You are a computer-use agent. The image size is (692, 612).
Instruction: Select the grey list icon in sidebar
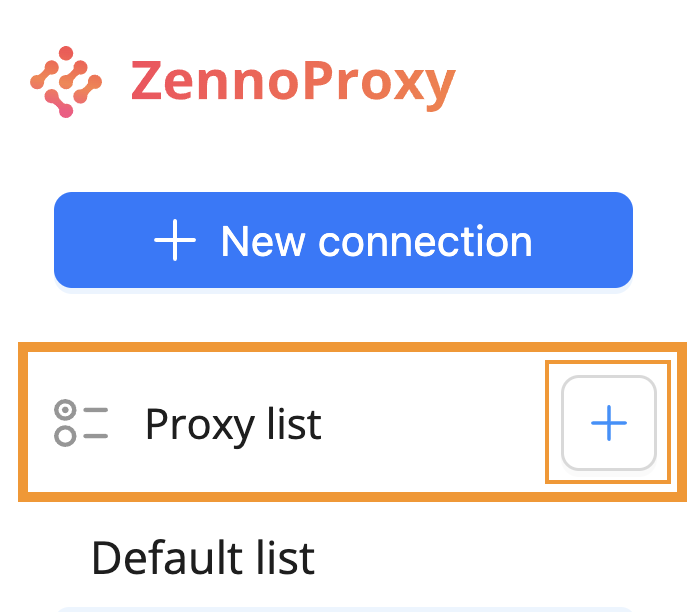(80, 423)
